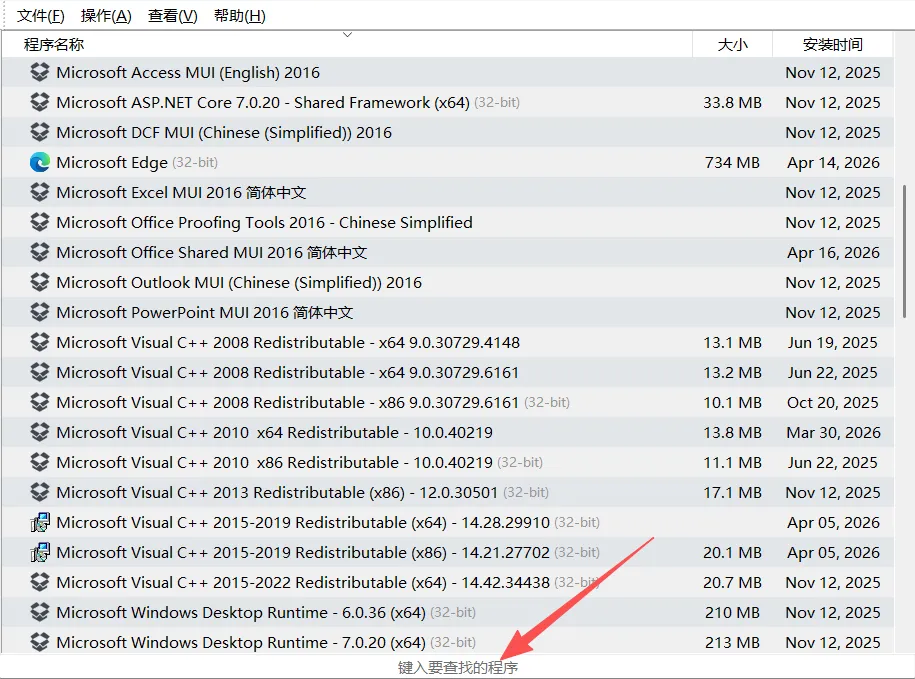This screenshot has height=679, width=915.
Task: Click the Jun 19, 2025 install date
Action: pos(833,342)
